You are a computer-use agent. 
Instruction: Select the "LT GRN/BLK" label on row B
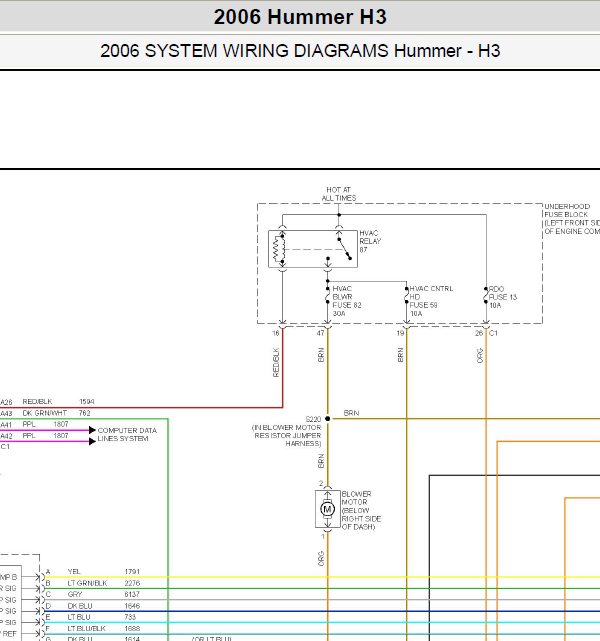[x=87, y=583]
